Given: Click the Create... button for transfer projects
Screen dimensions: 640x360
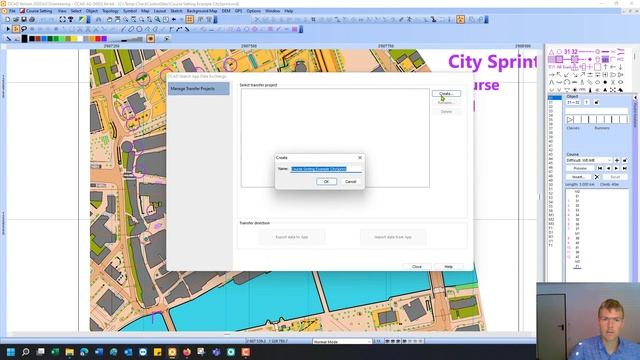Looking at the screenshot, I should tap(446, 93).
